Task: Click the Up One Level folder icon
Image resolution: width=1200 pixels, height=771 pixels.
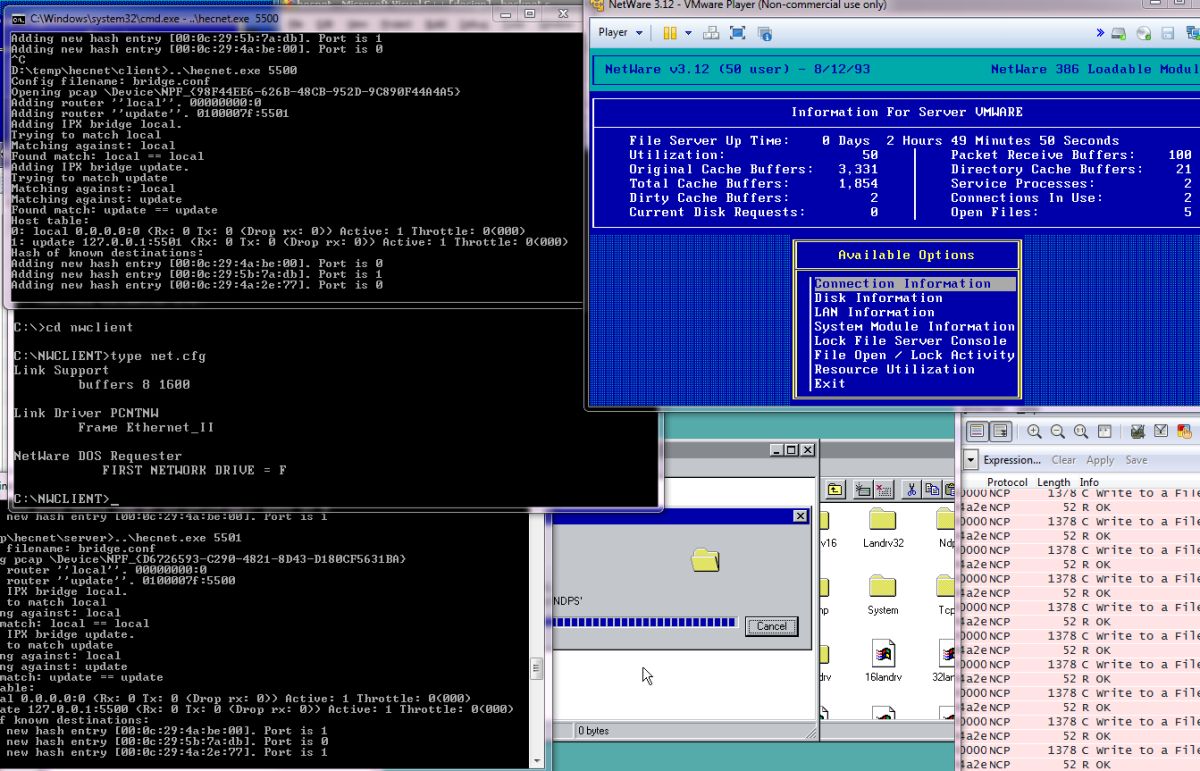Action: point(835,489)
